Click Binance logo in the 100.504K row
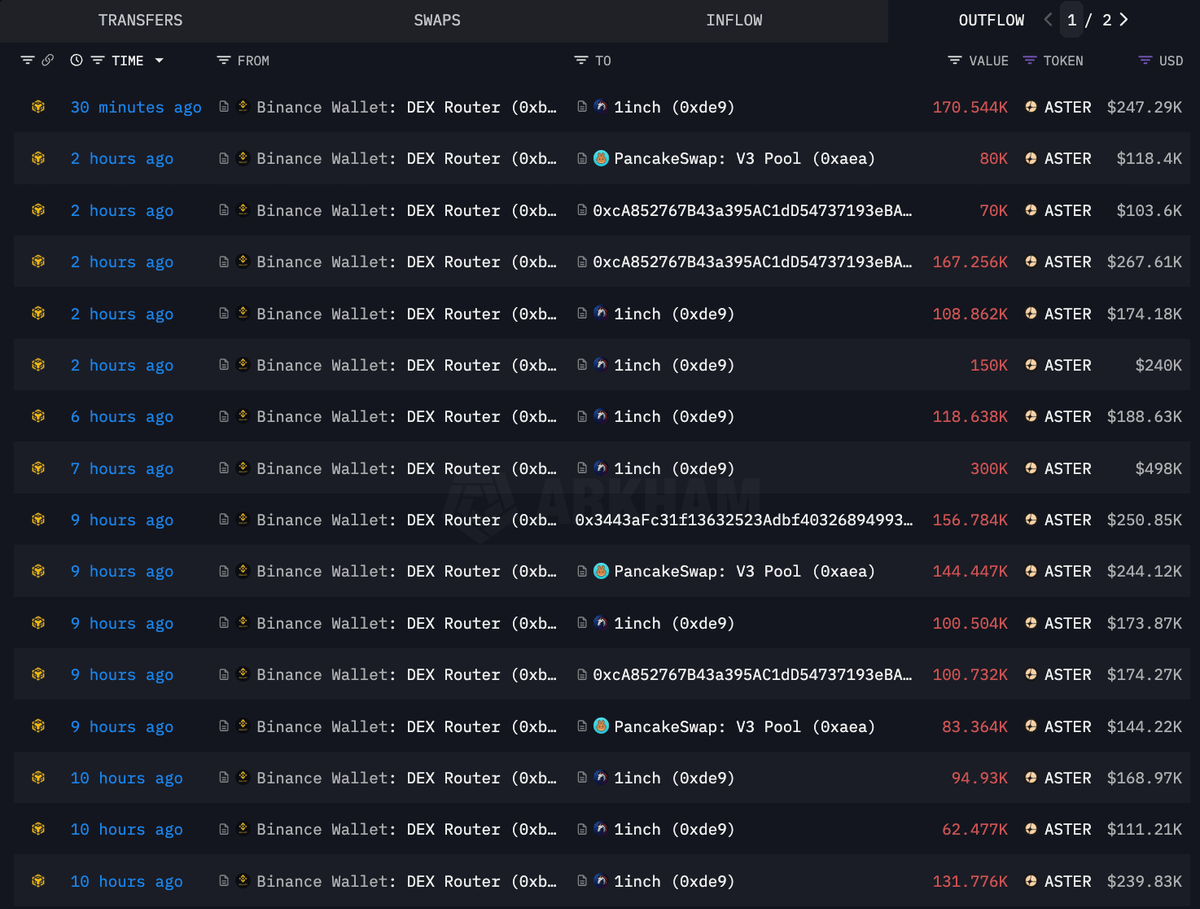The image size is (1200, 909). click(243, 622)
